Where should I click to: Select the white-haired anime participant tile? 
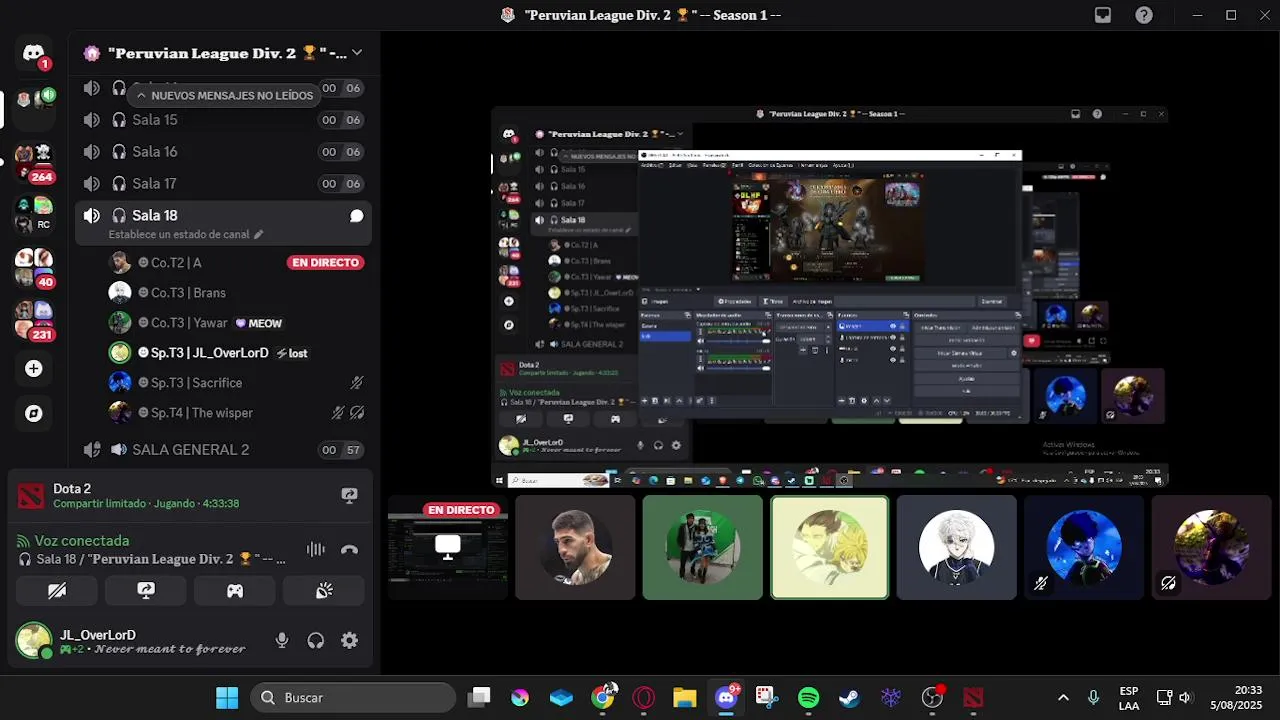(x=956, y=548)
